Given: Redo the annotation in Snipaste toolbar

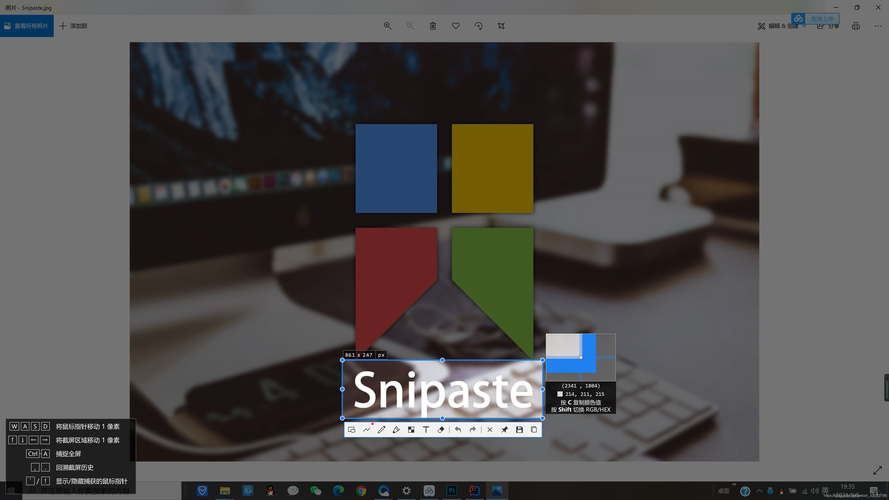Looking at the screenshot, I should coord(472,430).
